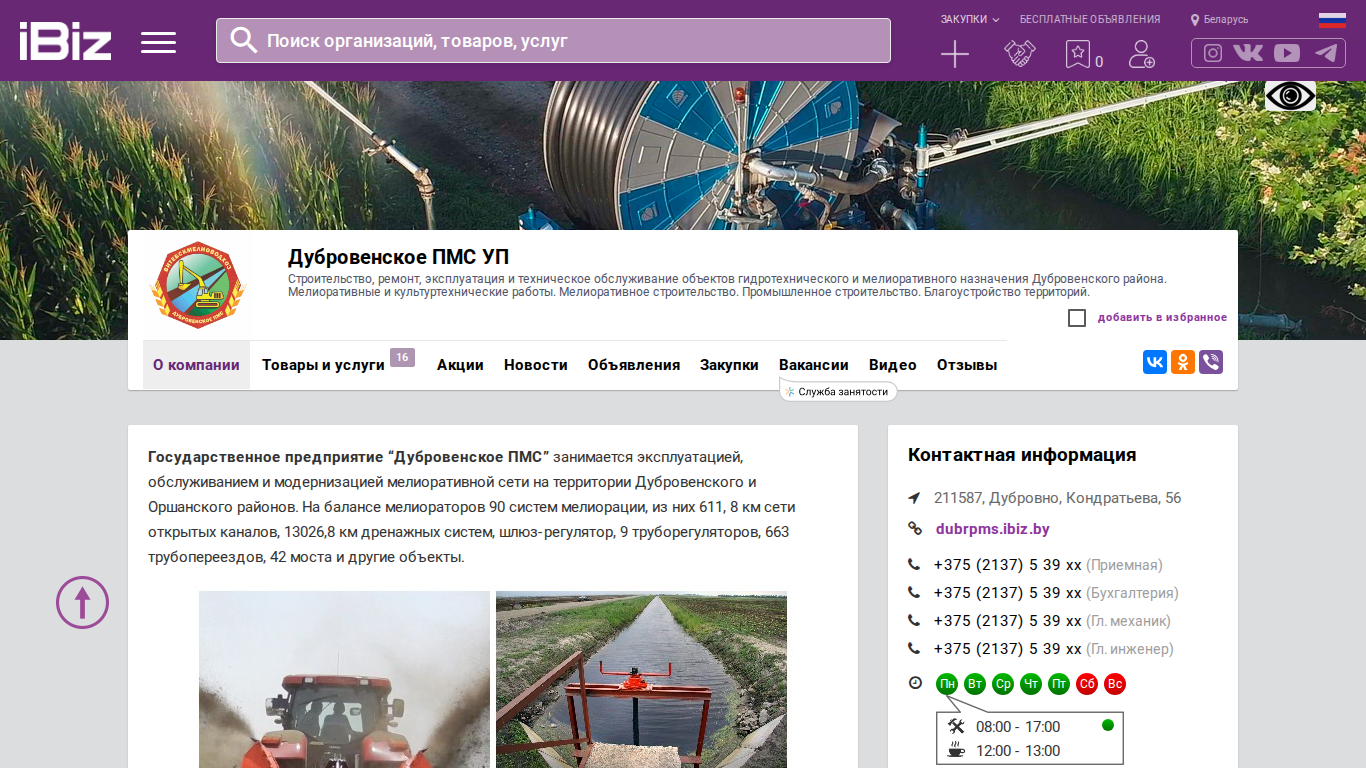The image size is (1366, 768).
Task: Share via Viber purple icon
Action: click(1211, 362)
